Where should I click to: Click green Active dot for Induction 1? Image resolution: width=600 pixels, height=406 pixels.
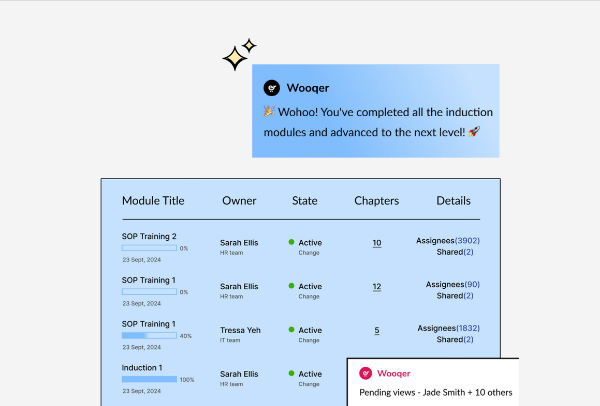(x=291, y=373)
